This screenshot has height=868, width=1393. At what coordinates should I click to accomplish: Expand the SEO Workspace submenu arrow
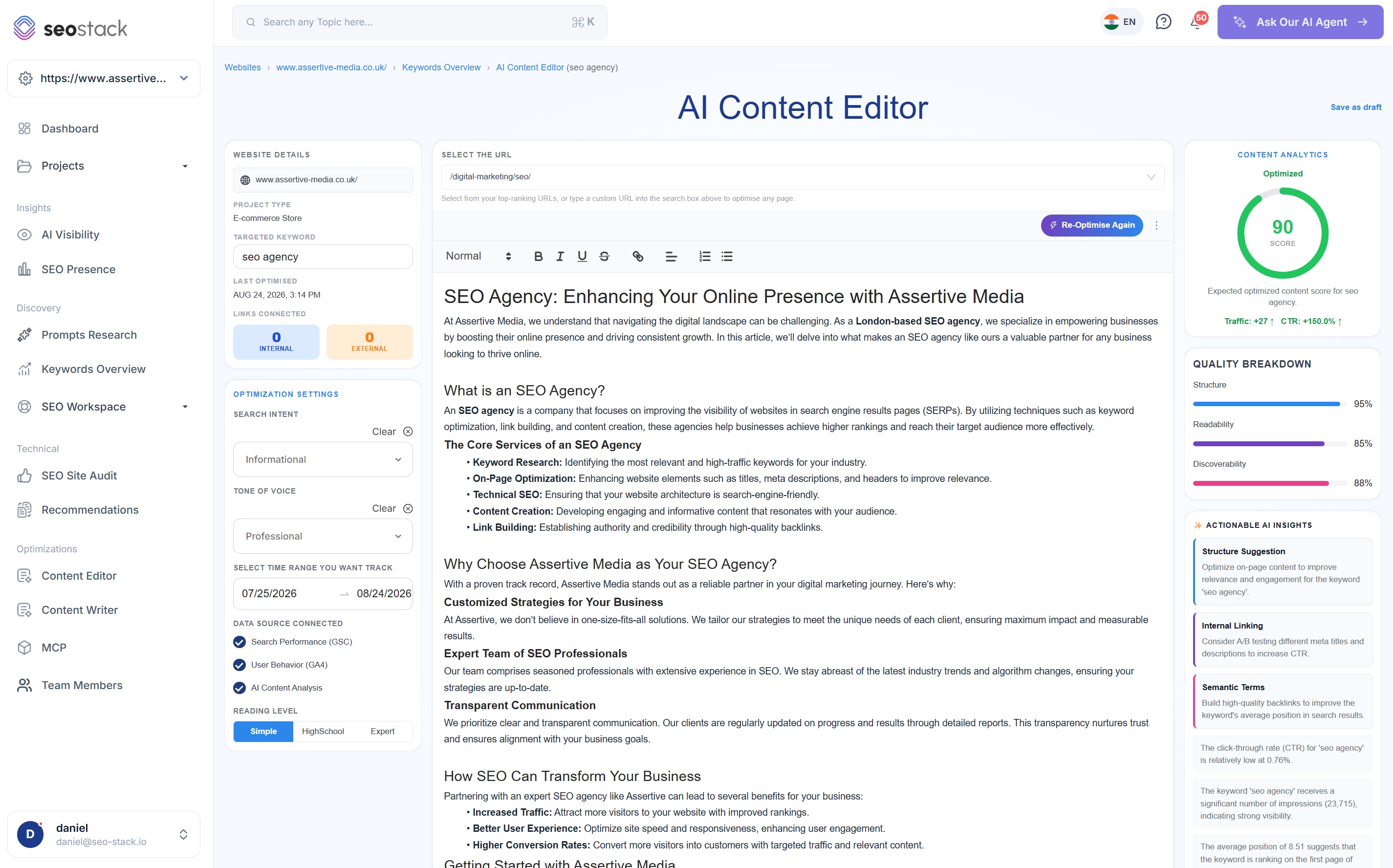coord(185,407)
